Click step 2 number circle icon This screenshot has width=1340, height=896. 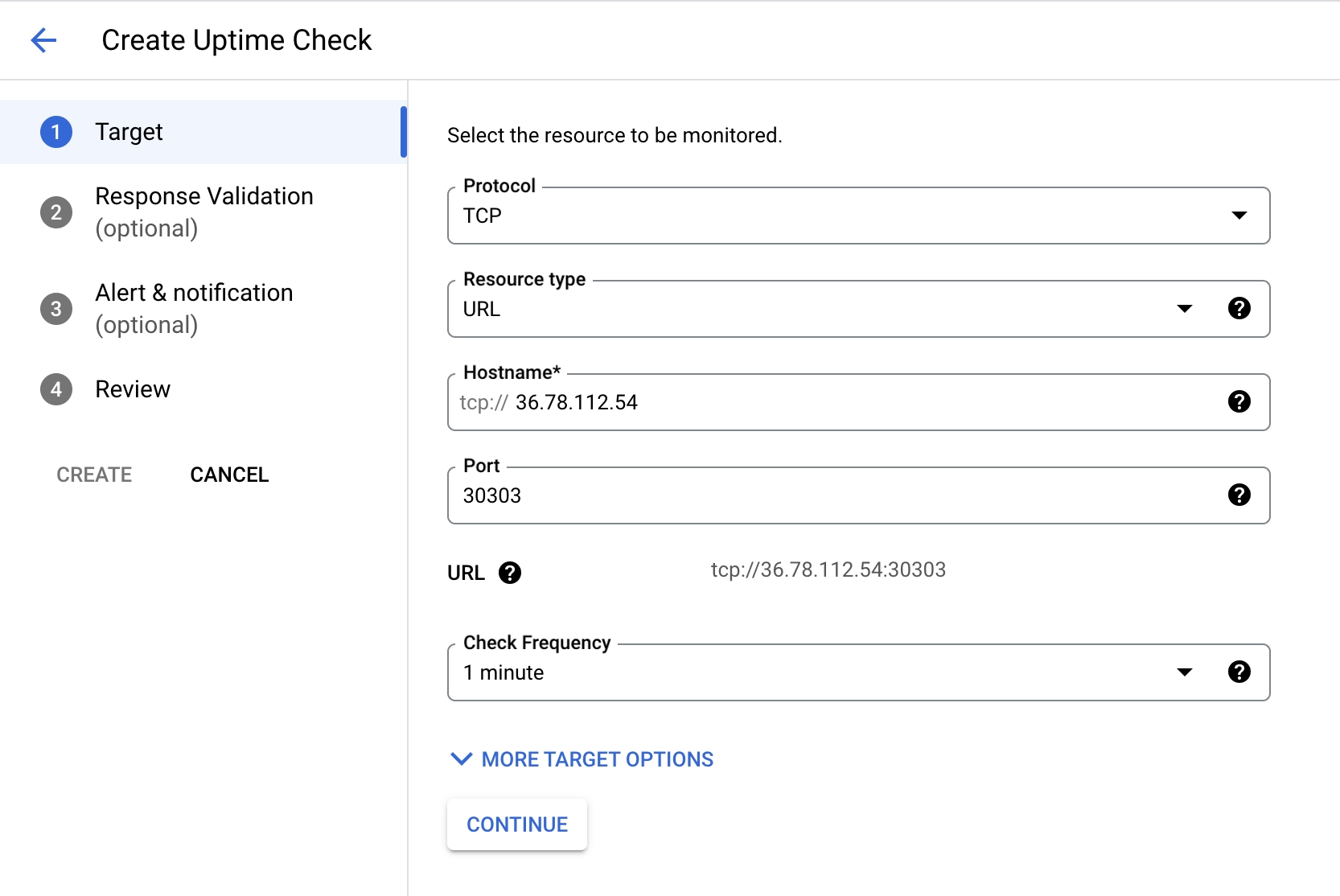coord(56,212)
